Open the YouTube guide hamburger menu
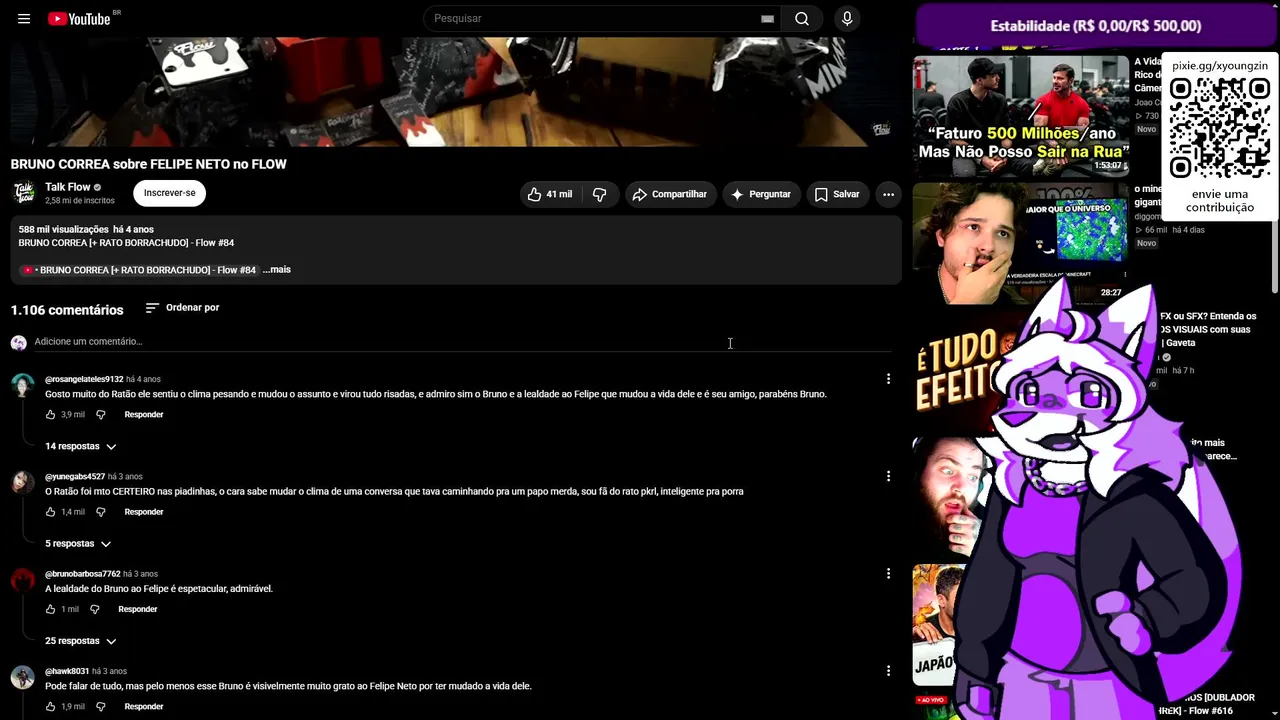Viewport: 1280px width, 720px height. coord(24,19)
